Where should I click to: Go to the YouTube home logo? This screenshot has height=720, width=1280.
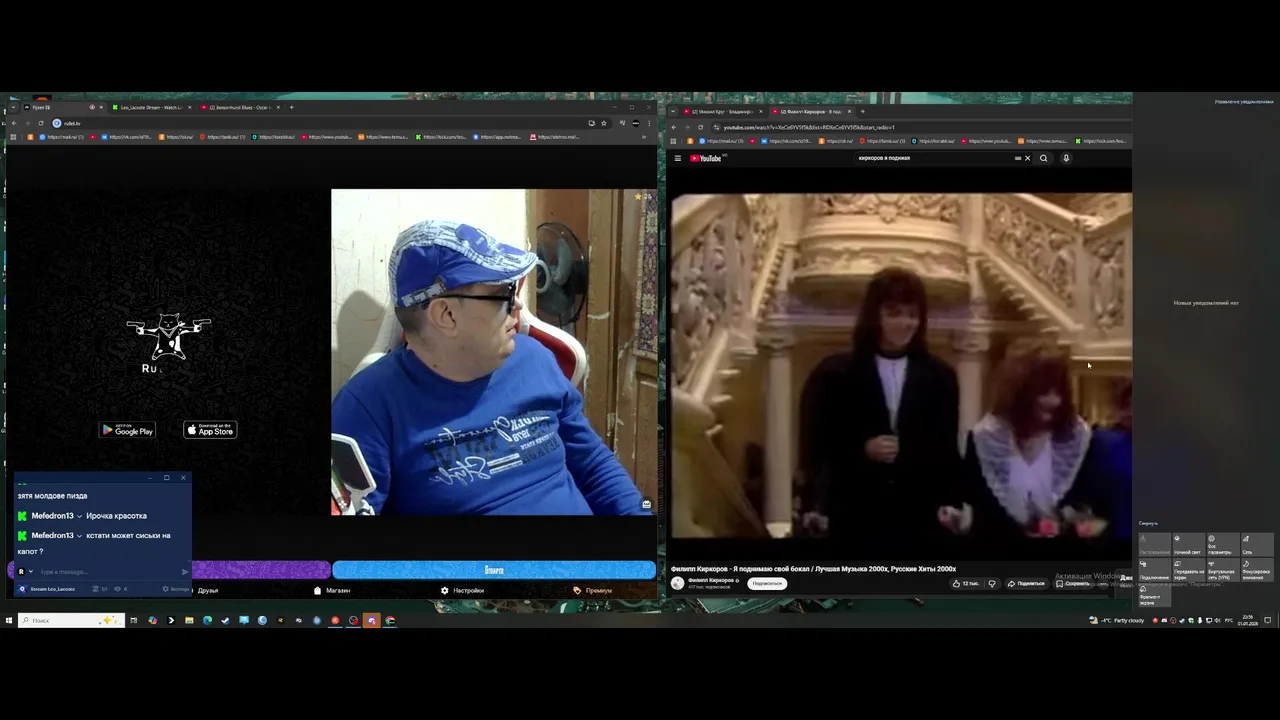(x=706, y=158)
